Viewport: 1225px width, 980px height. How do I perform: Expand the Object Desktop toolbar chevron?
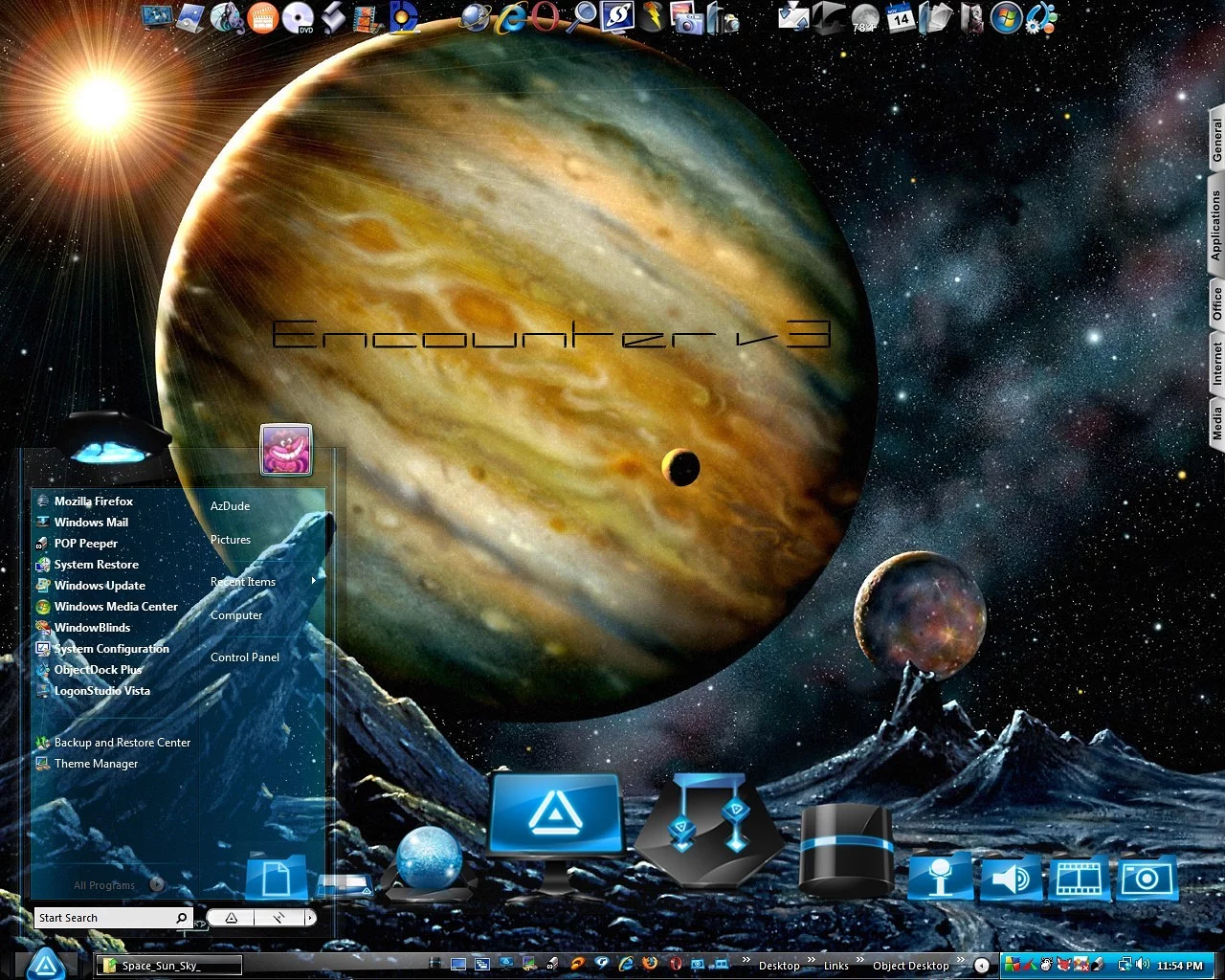click(958, 960)
